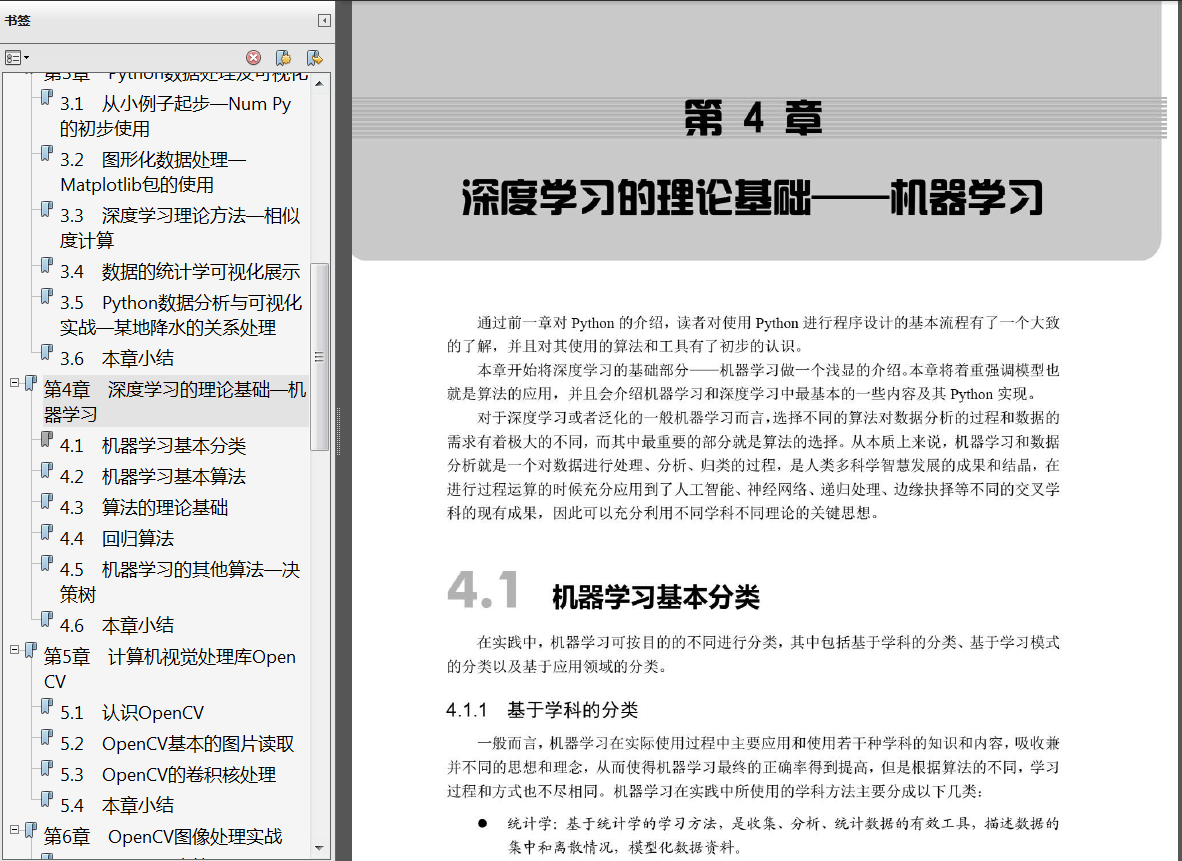Screen dimensions: 1182x861
Task: Select bookmark 第5章 计算机视觉处理库Open CV
Action: point(170,668)
